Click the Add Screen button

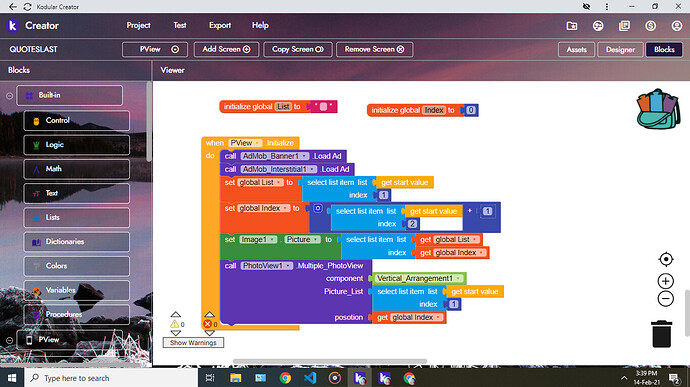click(226, 49)
